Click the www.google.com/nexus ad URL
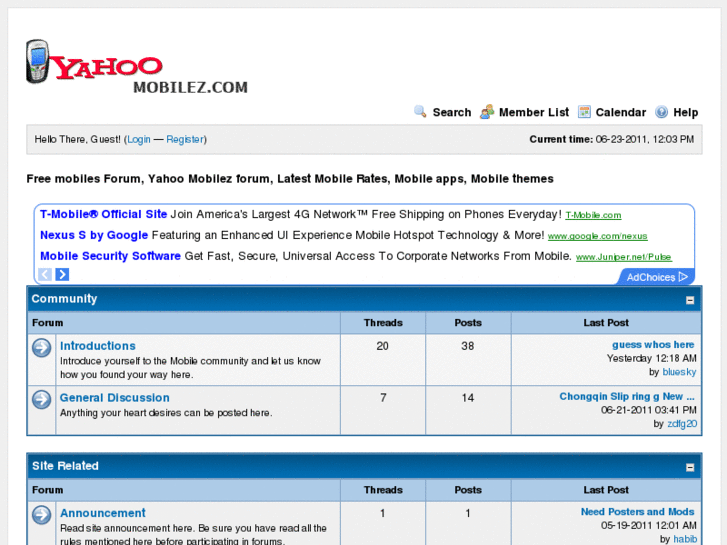Screen dimensions: 727x545 click(x=597, y=236)
